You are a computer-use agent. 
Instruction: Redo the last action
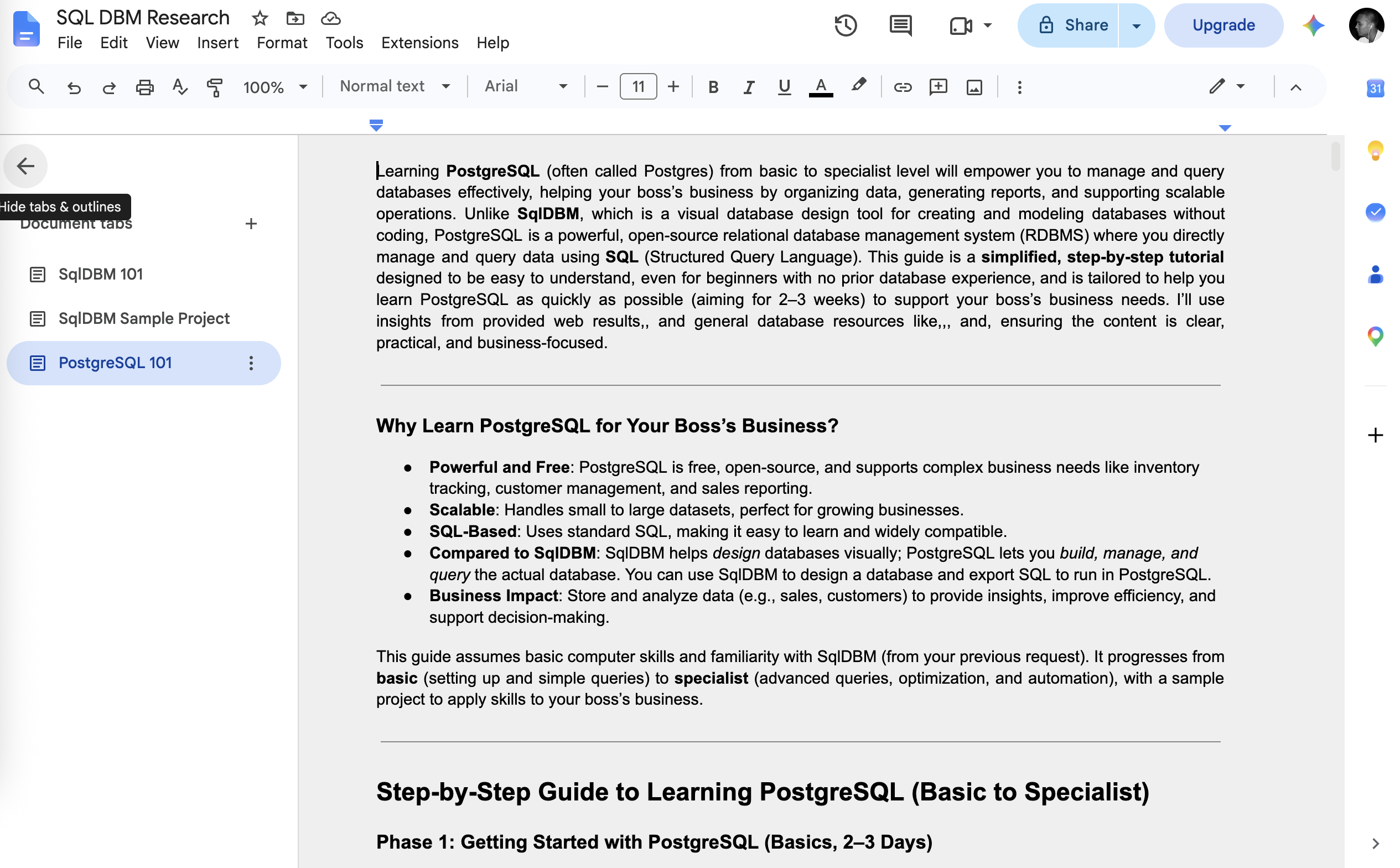[x=108, y=87]
